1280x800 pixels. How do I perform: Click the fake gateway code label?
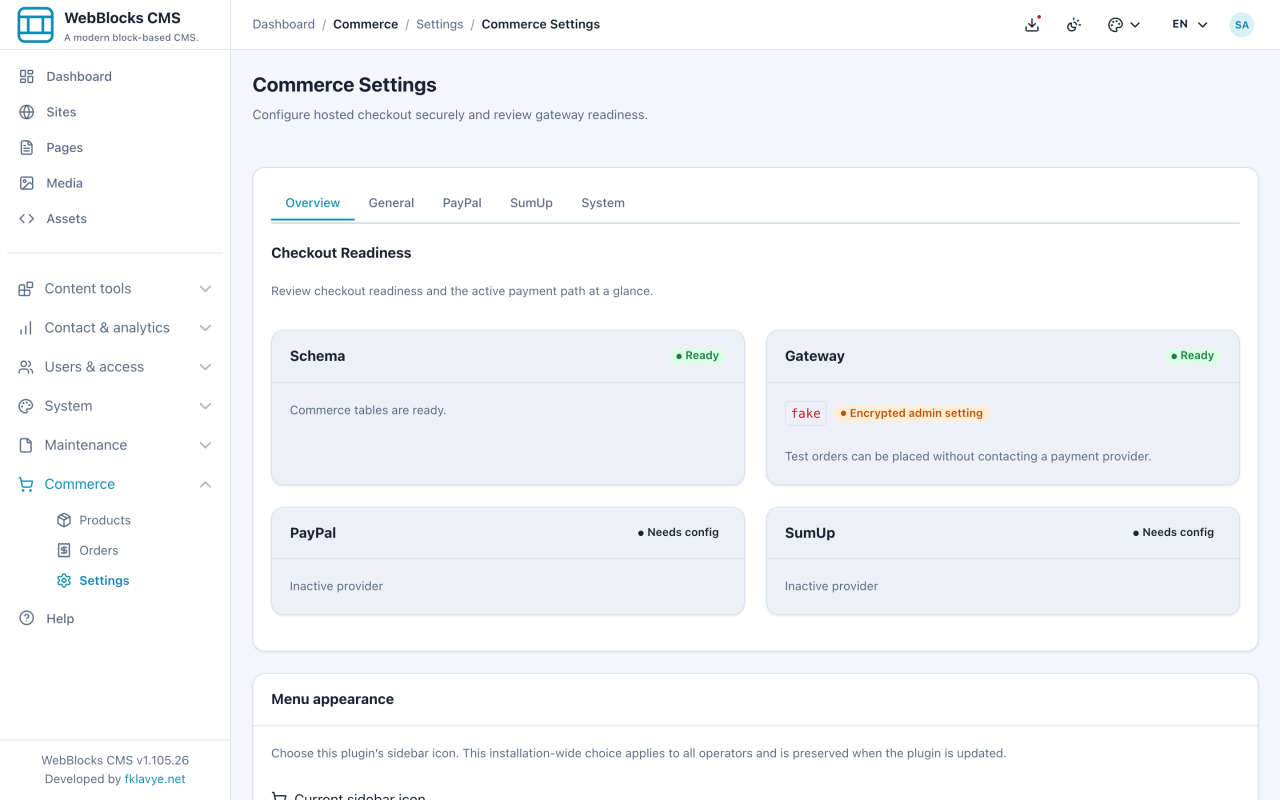point(806,413)
